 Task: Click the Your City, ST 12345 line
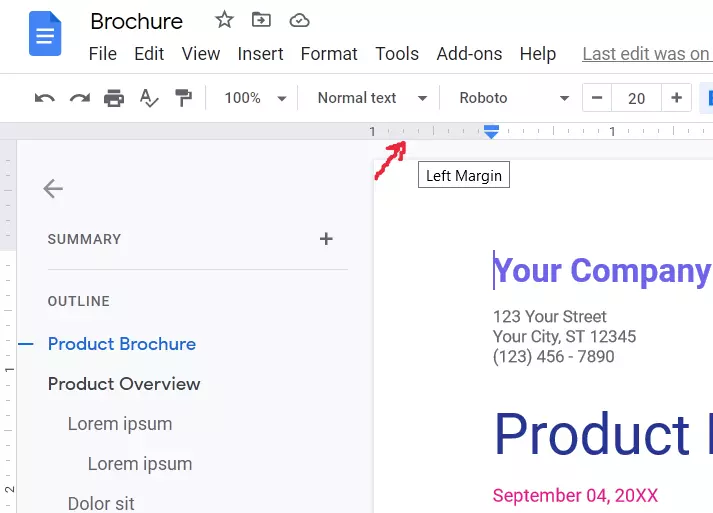[564, 337]
